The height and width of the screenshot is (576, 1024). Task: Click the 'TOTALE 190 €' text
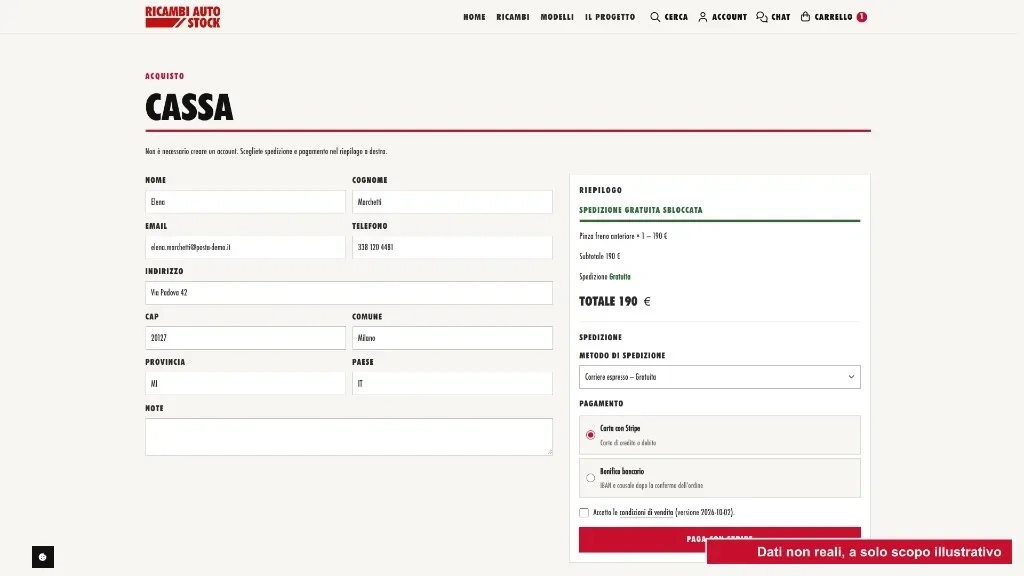pos(615,301)
